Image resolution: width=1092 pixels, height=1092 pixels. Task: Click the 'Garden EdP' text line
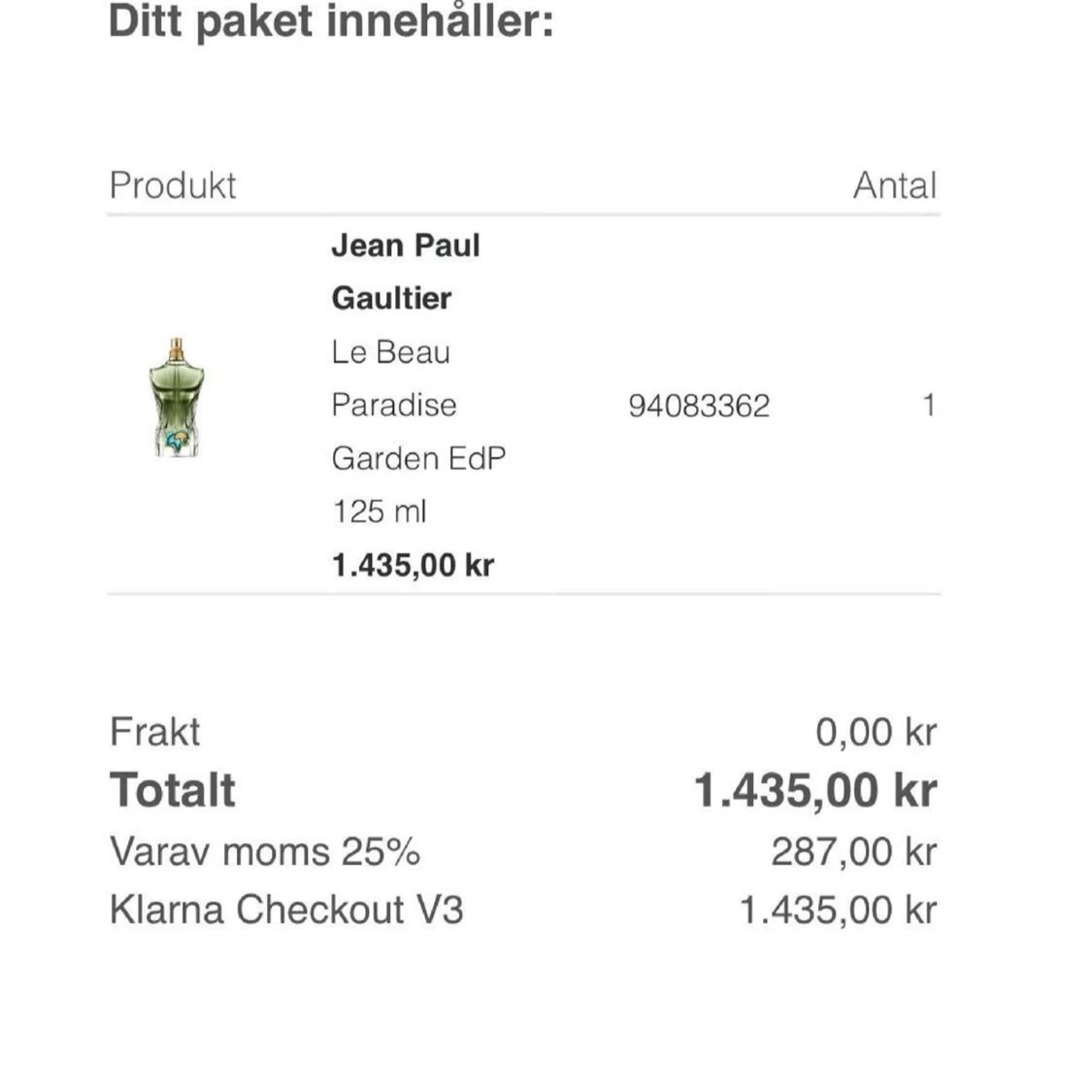pyautogui.click(x=418, y=458)
